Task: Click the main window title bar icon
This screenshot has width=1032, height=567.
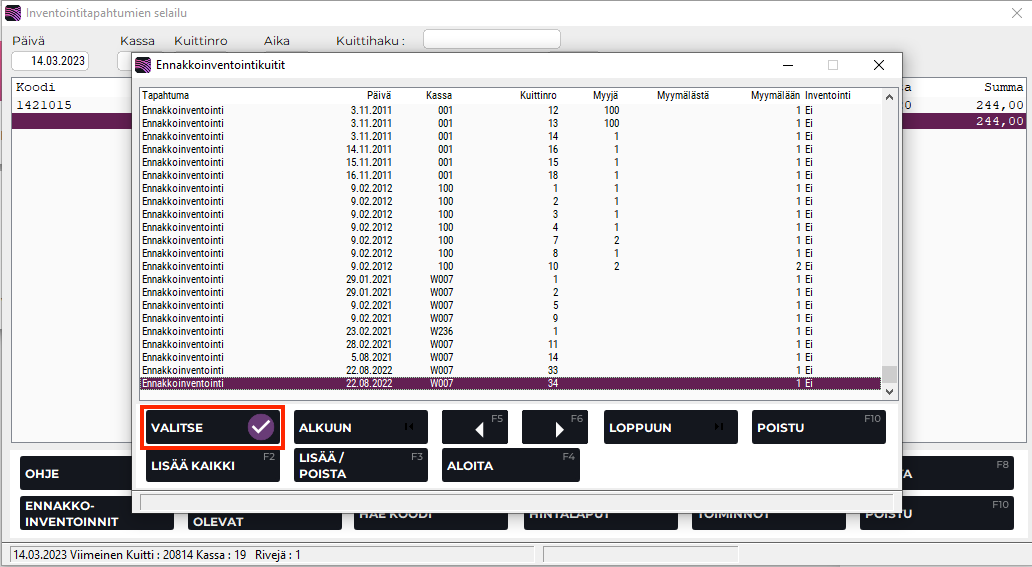Action: 12,13
